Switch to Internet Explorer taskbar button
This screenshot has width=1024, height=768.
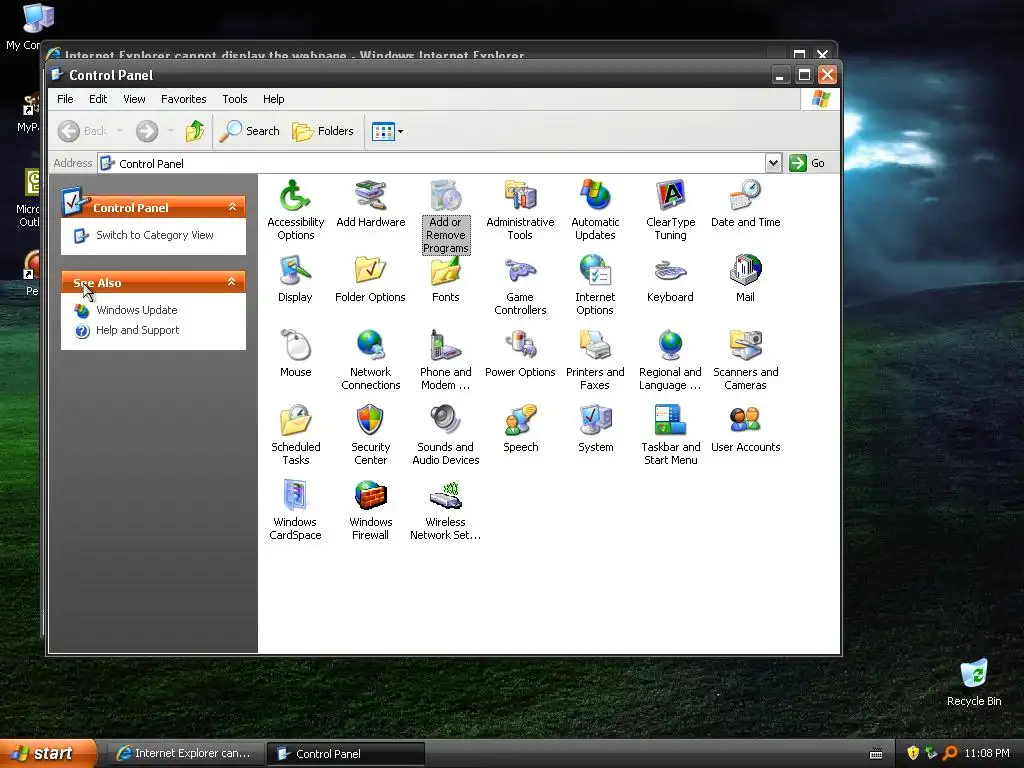(185, 754)
